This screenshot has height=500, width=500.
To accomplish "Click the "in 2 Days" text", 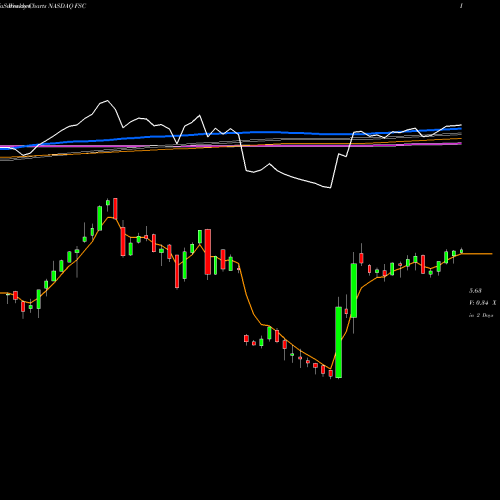I will [481, 315].
